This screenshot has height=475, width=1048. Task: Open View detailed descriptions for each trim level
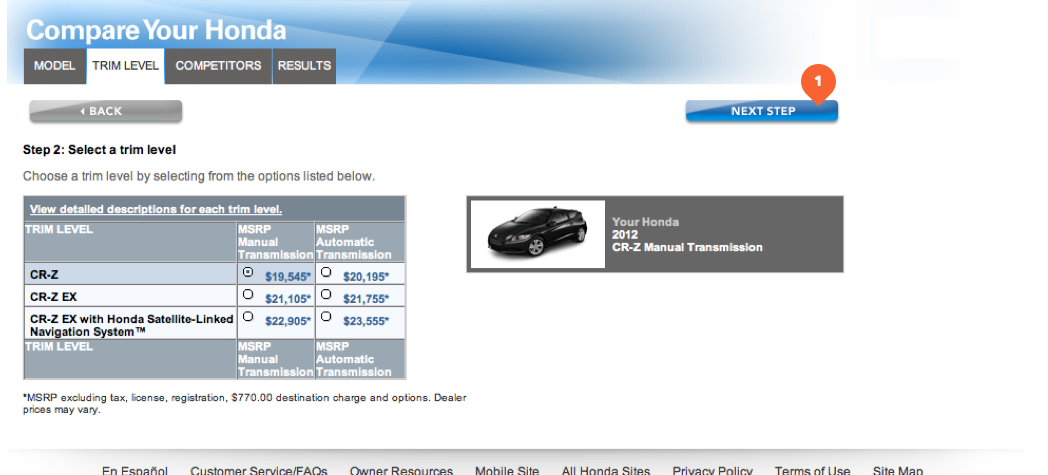pyautogui.click(x=156, y=209)
